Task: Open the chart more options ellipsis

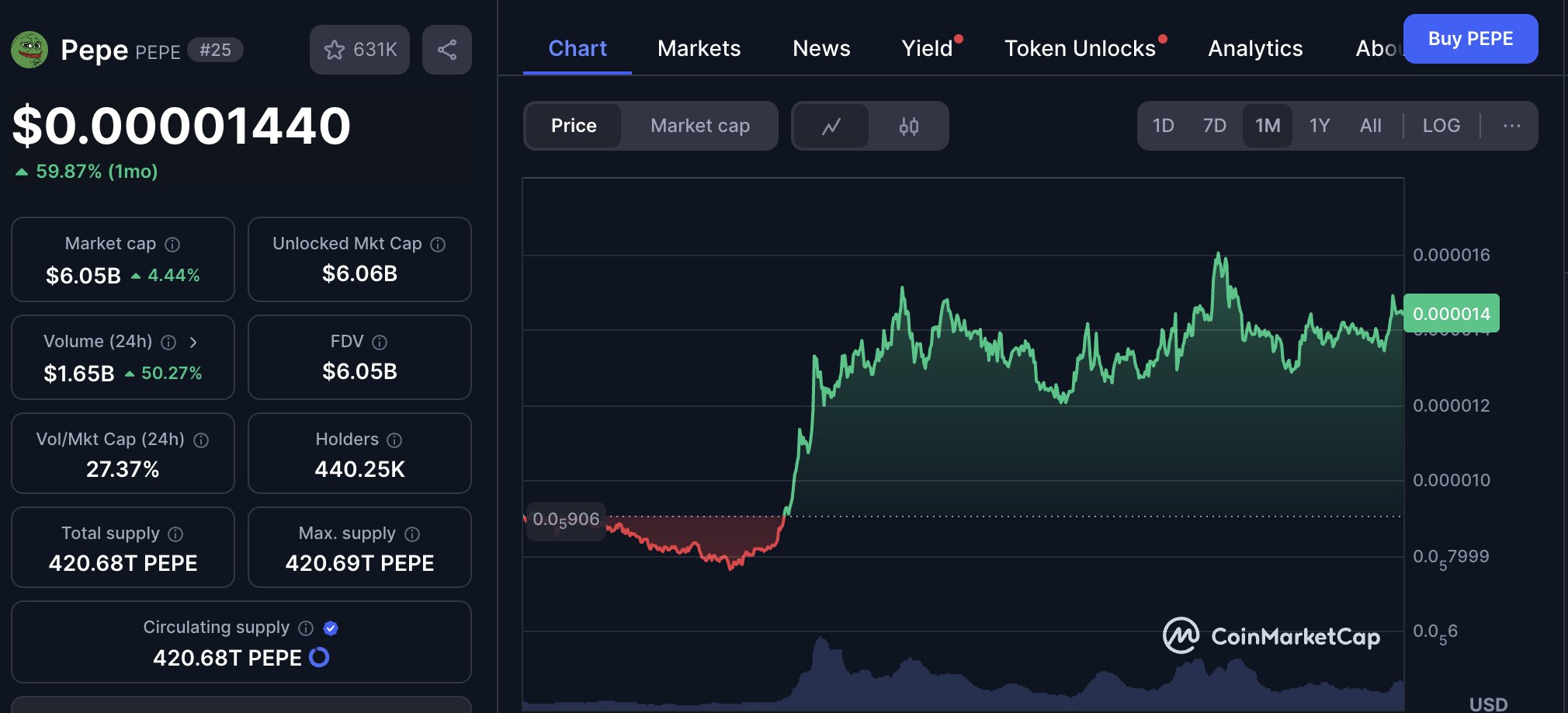Action: pyautogui.click(x=1511, y=126)
